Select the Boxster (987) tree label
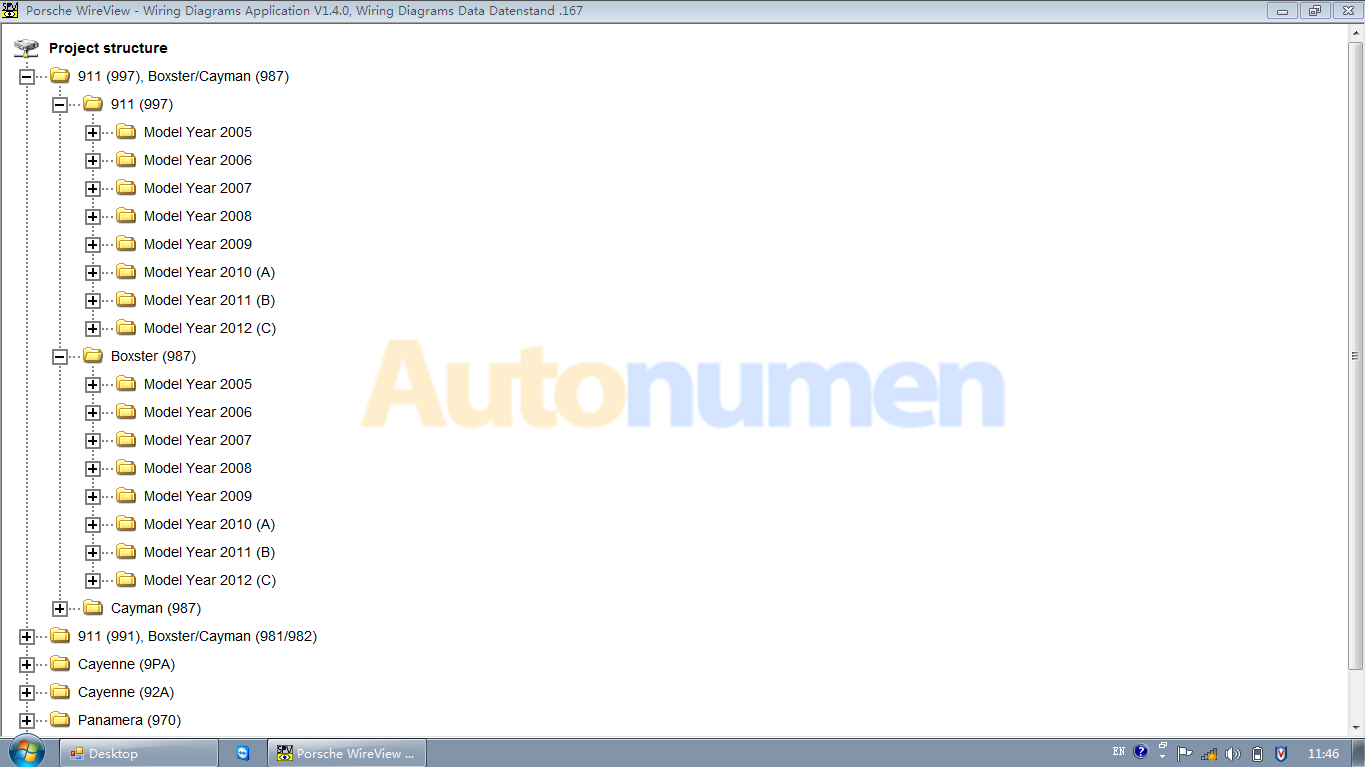This screenshot has width=1365, height=767. (153, 356)
